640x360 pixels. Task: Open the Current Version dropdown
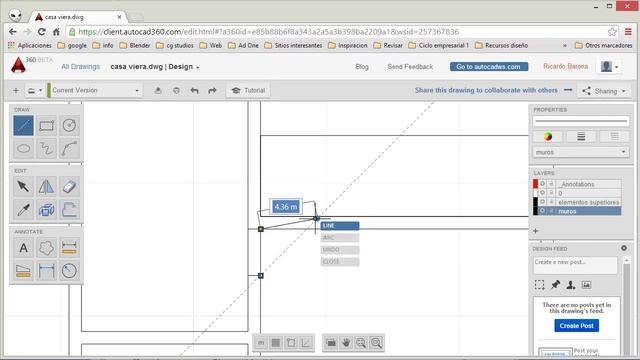(x=95, y=90)
